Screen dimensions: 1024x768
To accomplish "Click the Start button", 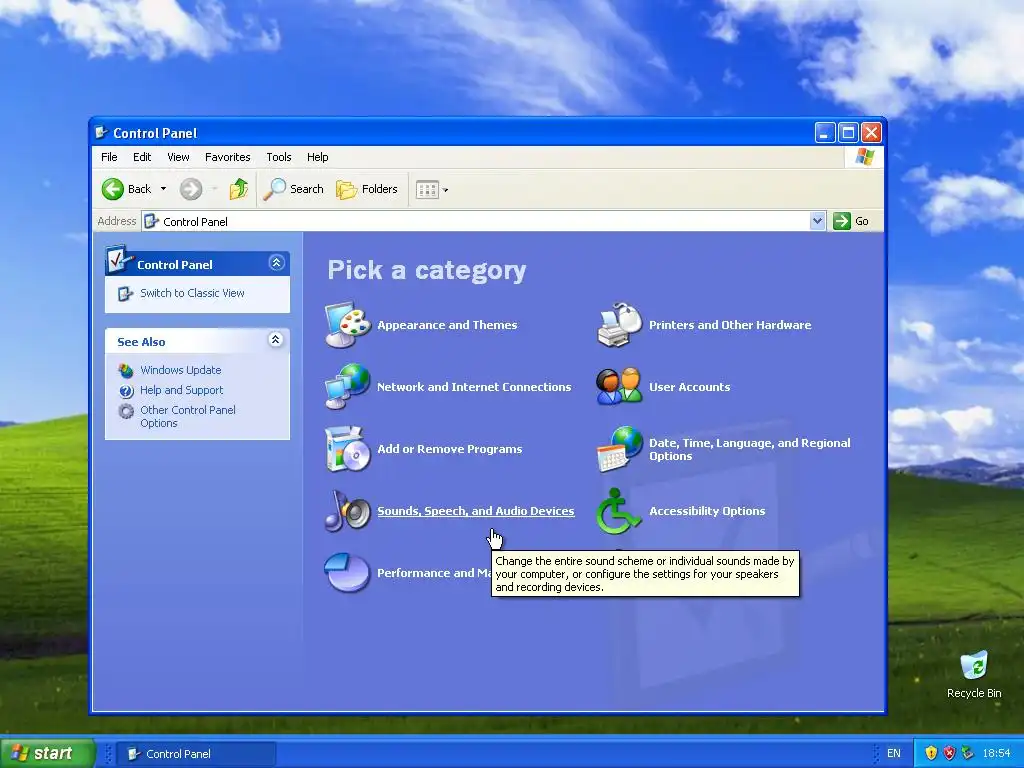I will tap(47, 753).
